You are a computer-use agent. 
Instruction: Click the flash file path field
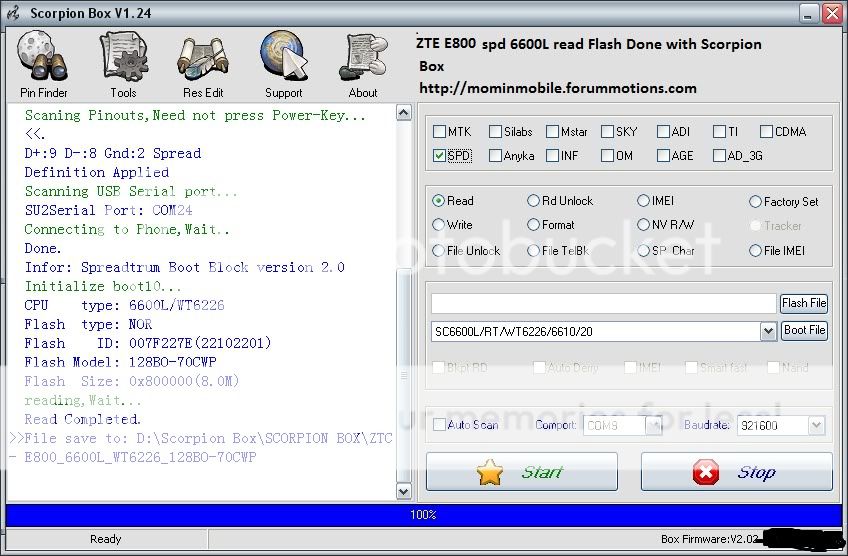click(604, 303)
